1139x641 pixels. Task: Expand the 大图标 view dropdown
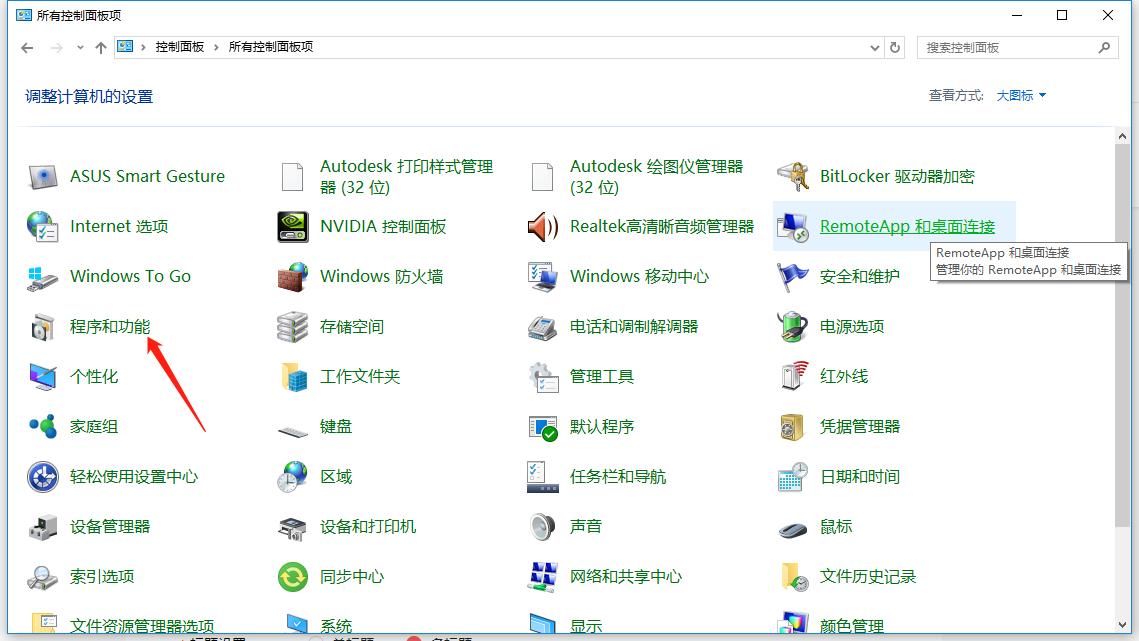point(1021,95)
